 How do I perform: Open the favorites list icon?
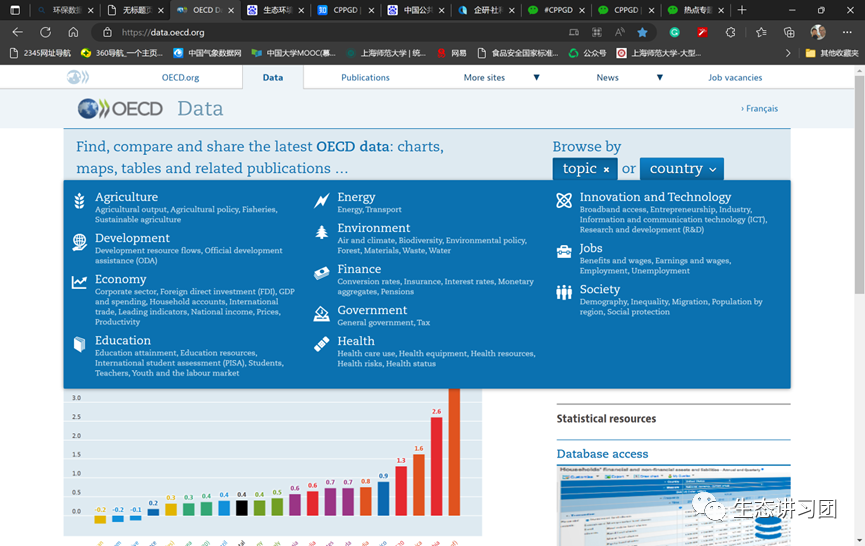click(761, 33)
